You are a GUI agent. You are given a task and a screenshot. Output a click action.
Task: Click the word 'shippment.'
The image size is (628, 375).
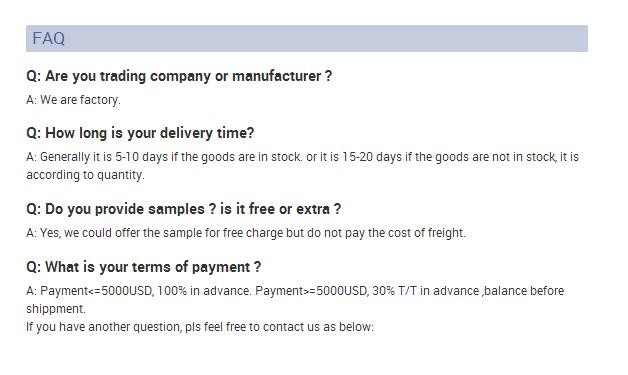pyautogui.click(x=56, y=309)
